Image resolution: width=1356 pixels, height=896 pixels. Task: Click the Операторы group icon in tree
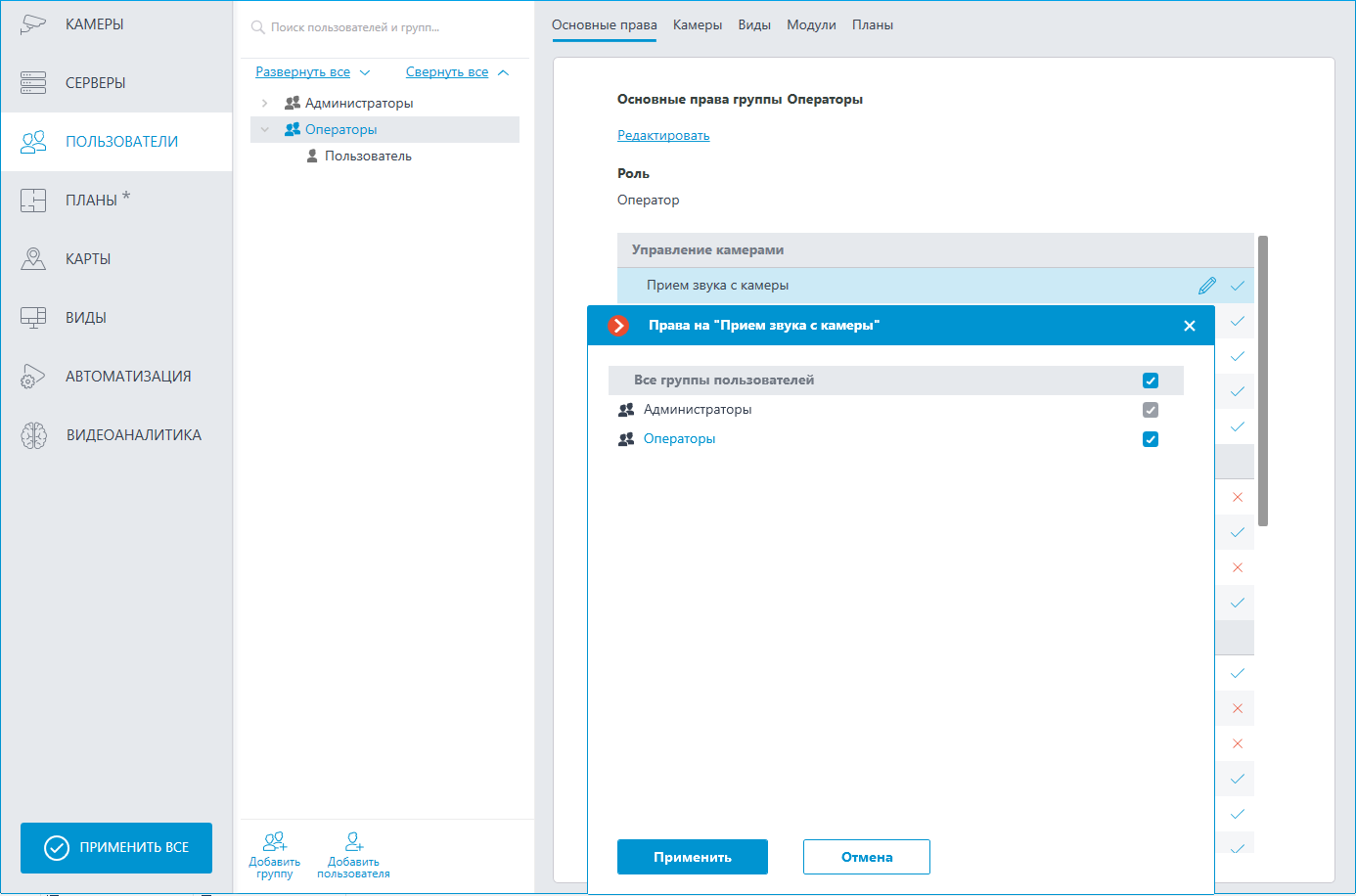292,129
